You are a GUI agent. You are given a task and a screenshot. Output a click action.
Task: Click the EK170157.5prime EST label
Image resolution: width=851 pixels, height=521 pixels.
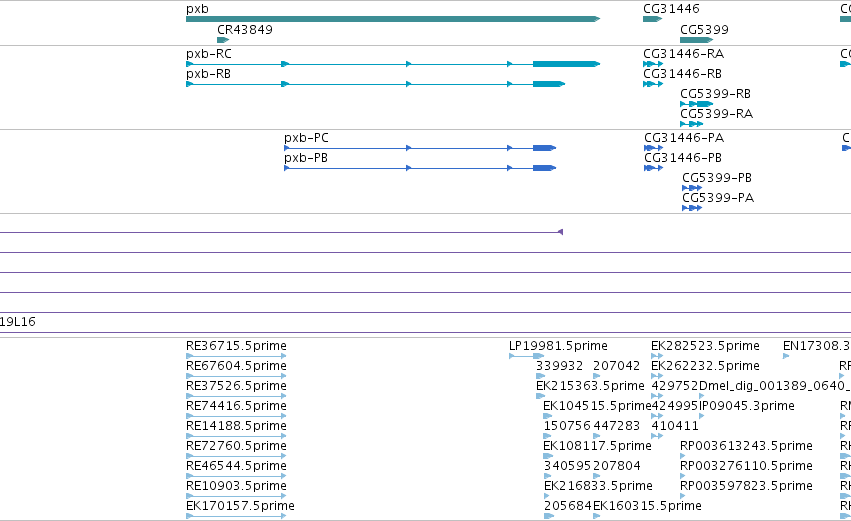point(240,506)
